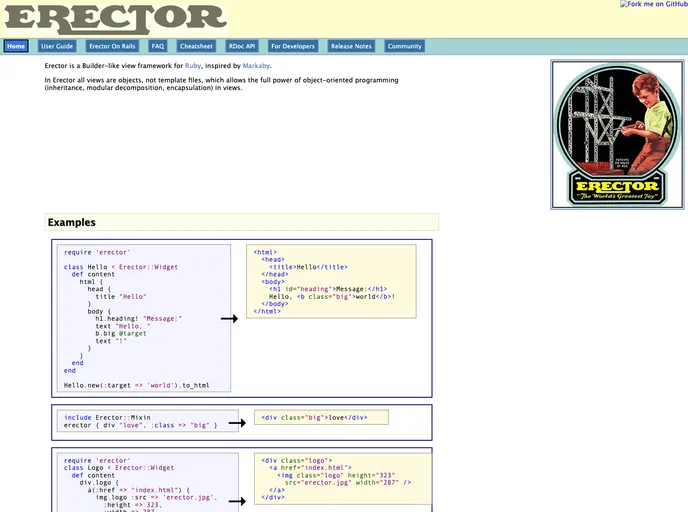Click "class Logo < Erector::Widget" code line
The width and height of the screenshot is (688, 512).
click(119, 468)
